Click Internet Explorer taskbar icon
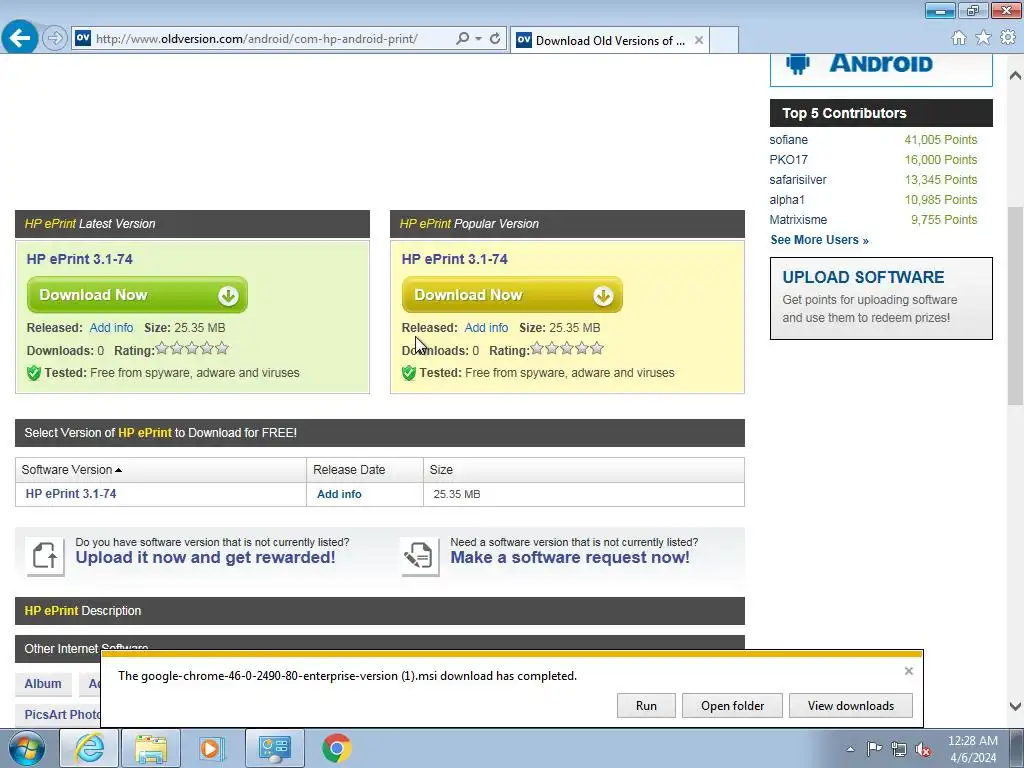Viewport: 1024px width, 768px height. [89, 748]
